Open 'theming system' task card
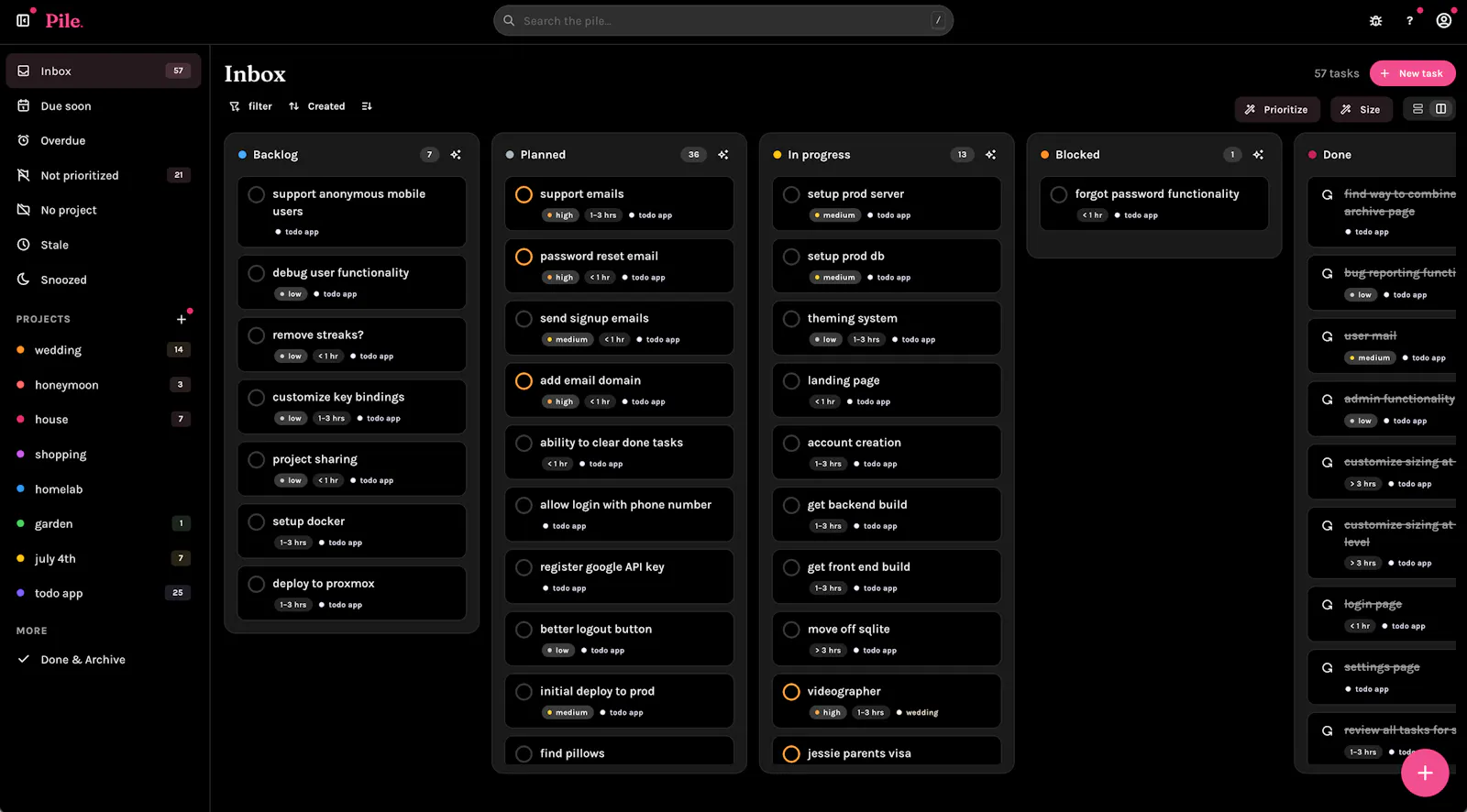The height and width of the screenshot is (812, 1467). [887, 328]
